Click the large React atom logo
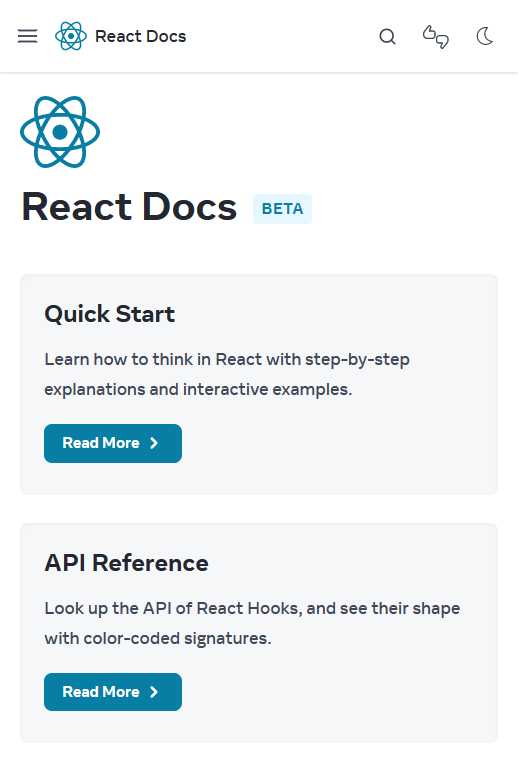Image resolution: width=518 pixels, height=769 pixels. click(60, 132)
